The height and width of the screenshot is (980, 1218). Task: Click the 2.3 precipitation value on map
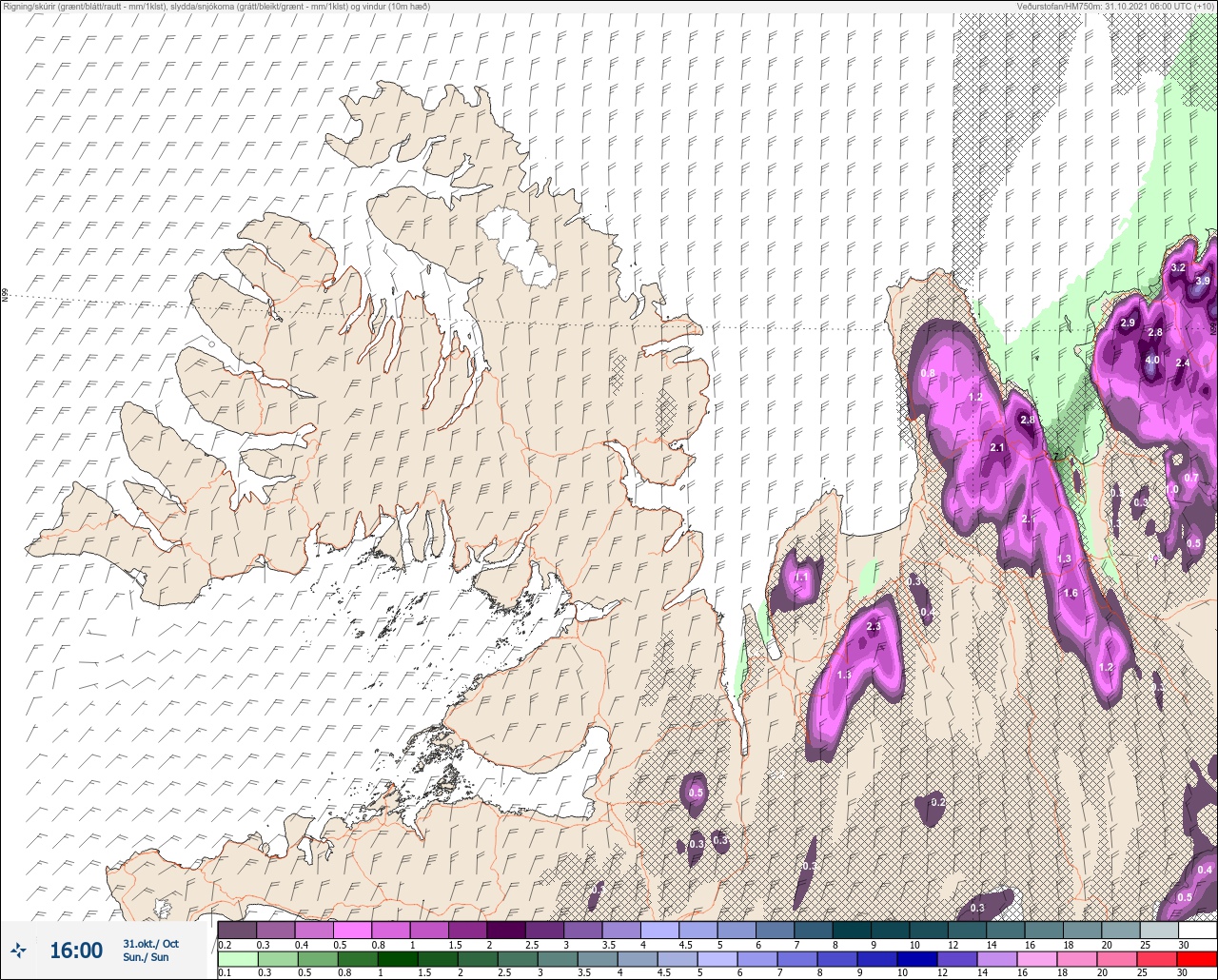tap(874, 626)
